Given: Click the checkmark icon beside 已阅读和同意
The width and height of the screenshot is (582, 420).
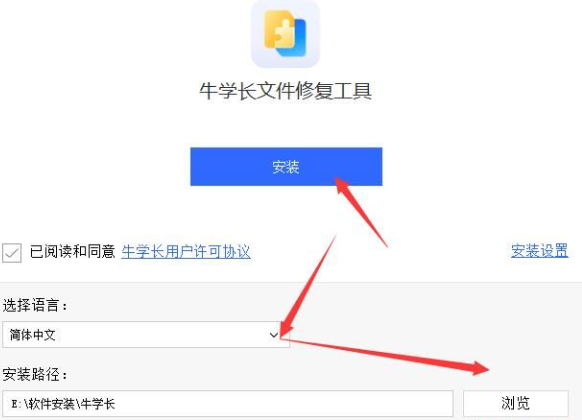Looking at the screenshot, I should (12, 253).
